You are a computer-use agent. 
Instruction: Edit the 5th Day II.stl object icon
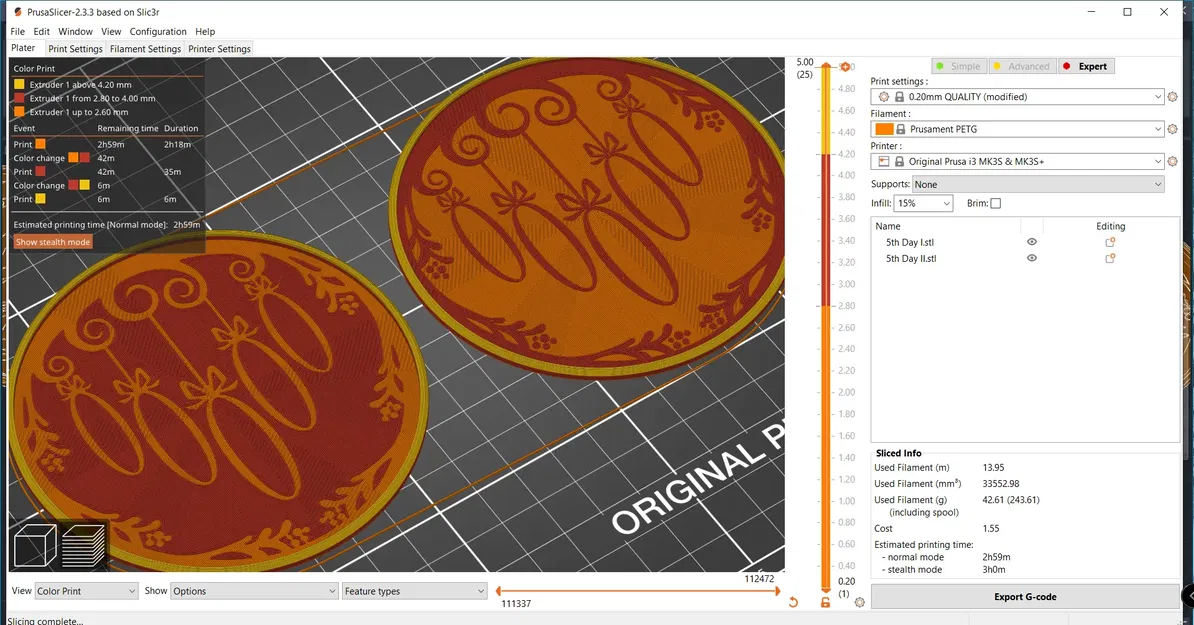1110,258
